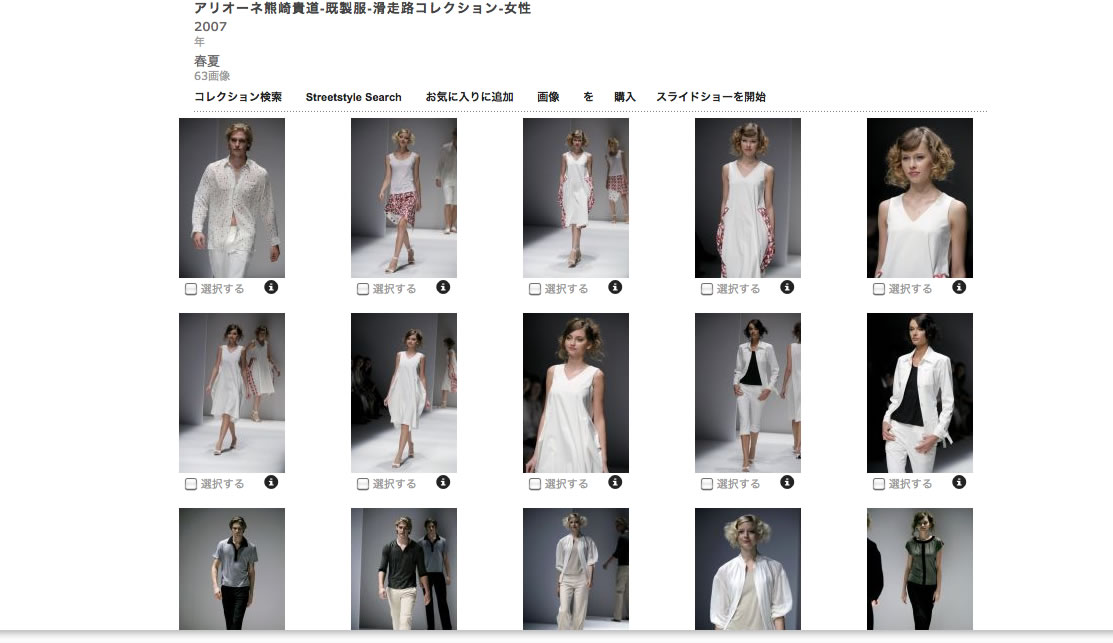This screenshot has width=1113, height=643.
Task: Start slideshow via スライドショーを開始
Action: pos(711,97)
